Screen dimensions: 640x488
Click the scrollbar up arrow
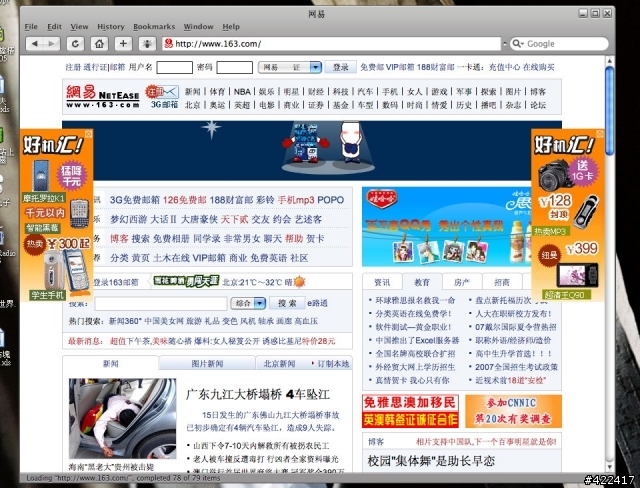[x=610, y=61]
